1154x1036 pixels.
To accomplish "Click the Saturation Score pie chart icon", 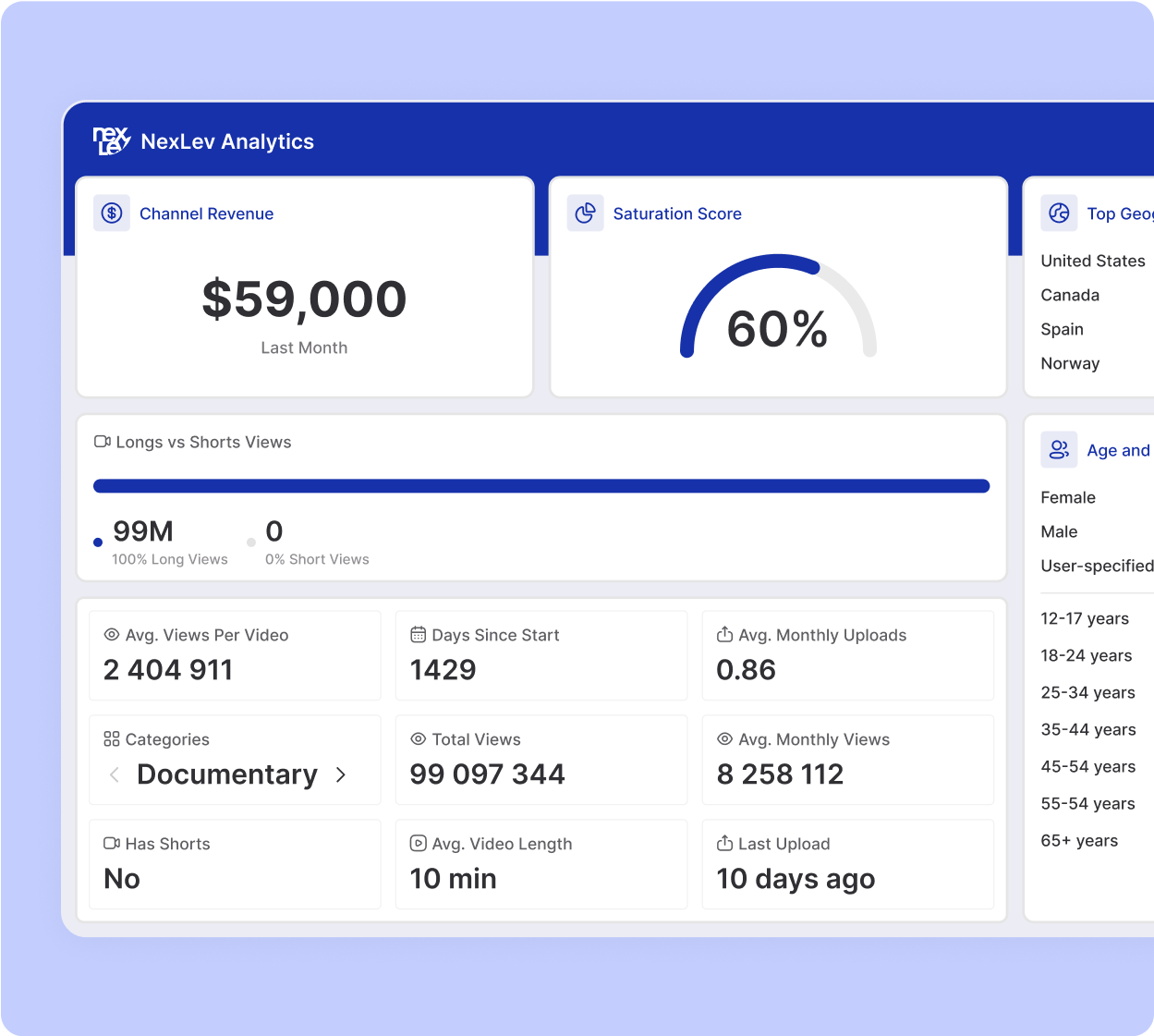I will click(586, 213).
